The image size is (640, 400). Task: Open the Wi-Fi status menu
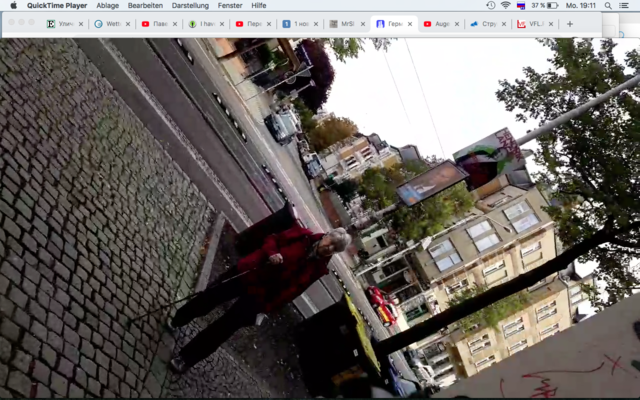506,5
